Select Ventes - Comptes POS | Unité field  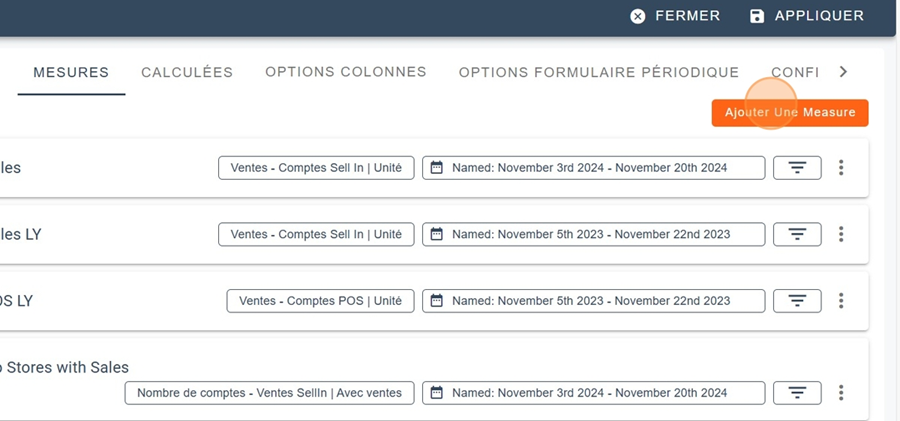320,301
